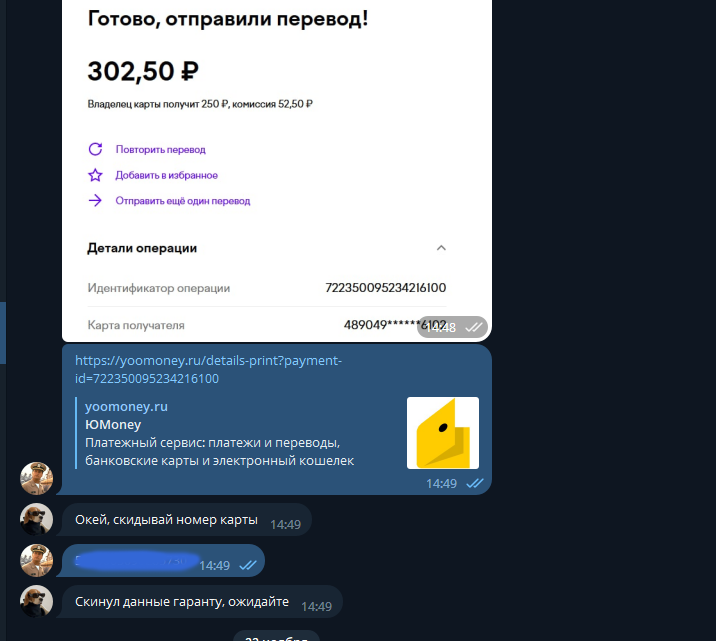Click the blurred card number message
The height and width of the screenshot is (641, 716).
pyautogui.click(x=163, y=561)
